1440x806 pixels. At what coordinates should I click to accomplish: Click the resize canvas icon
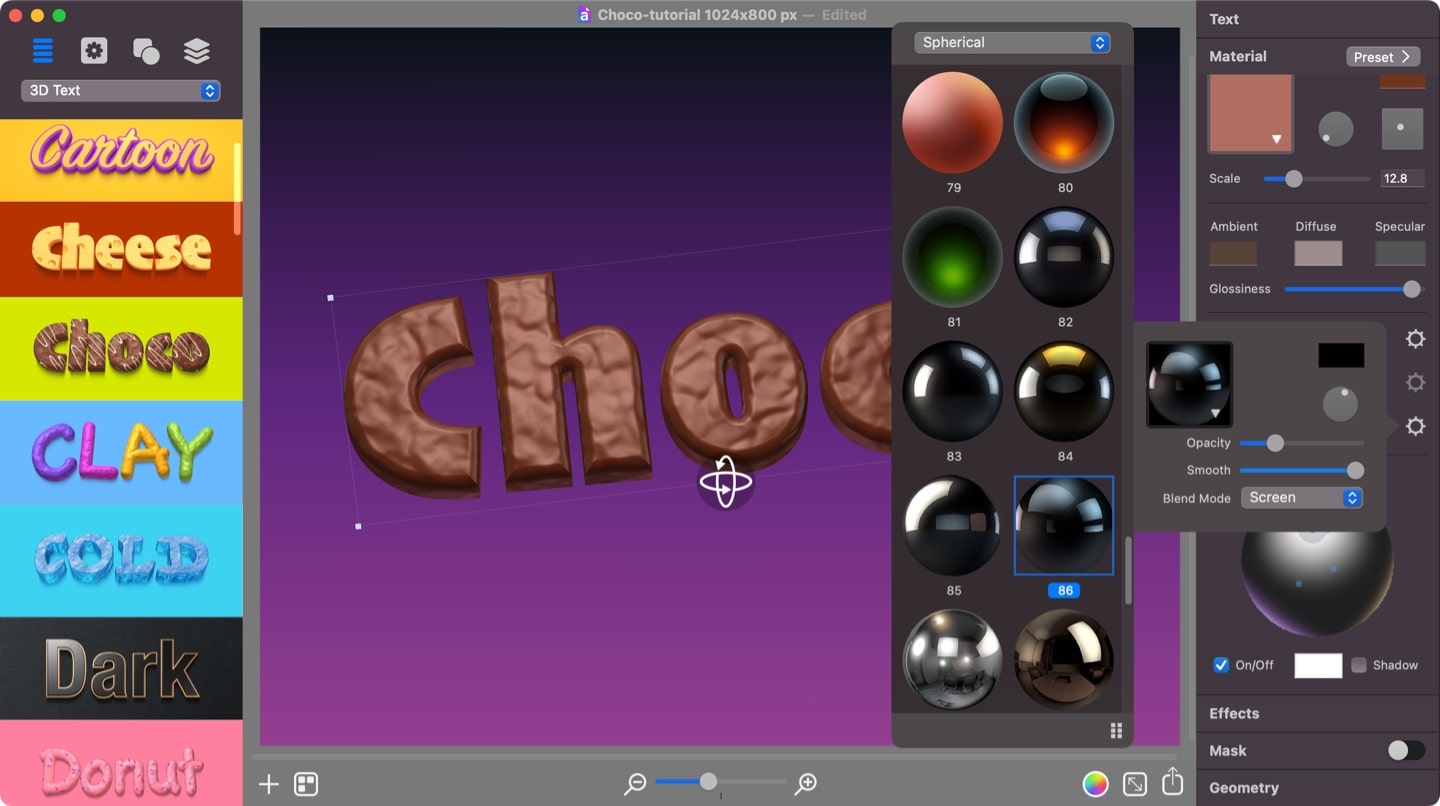pos(1135,784)
